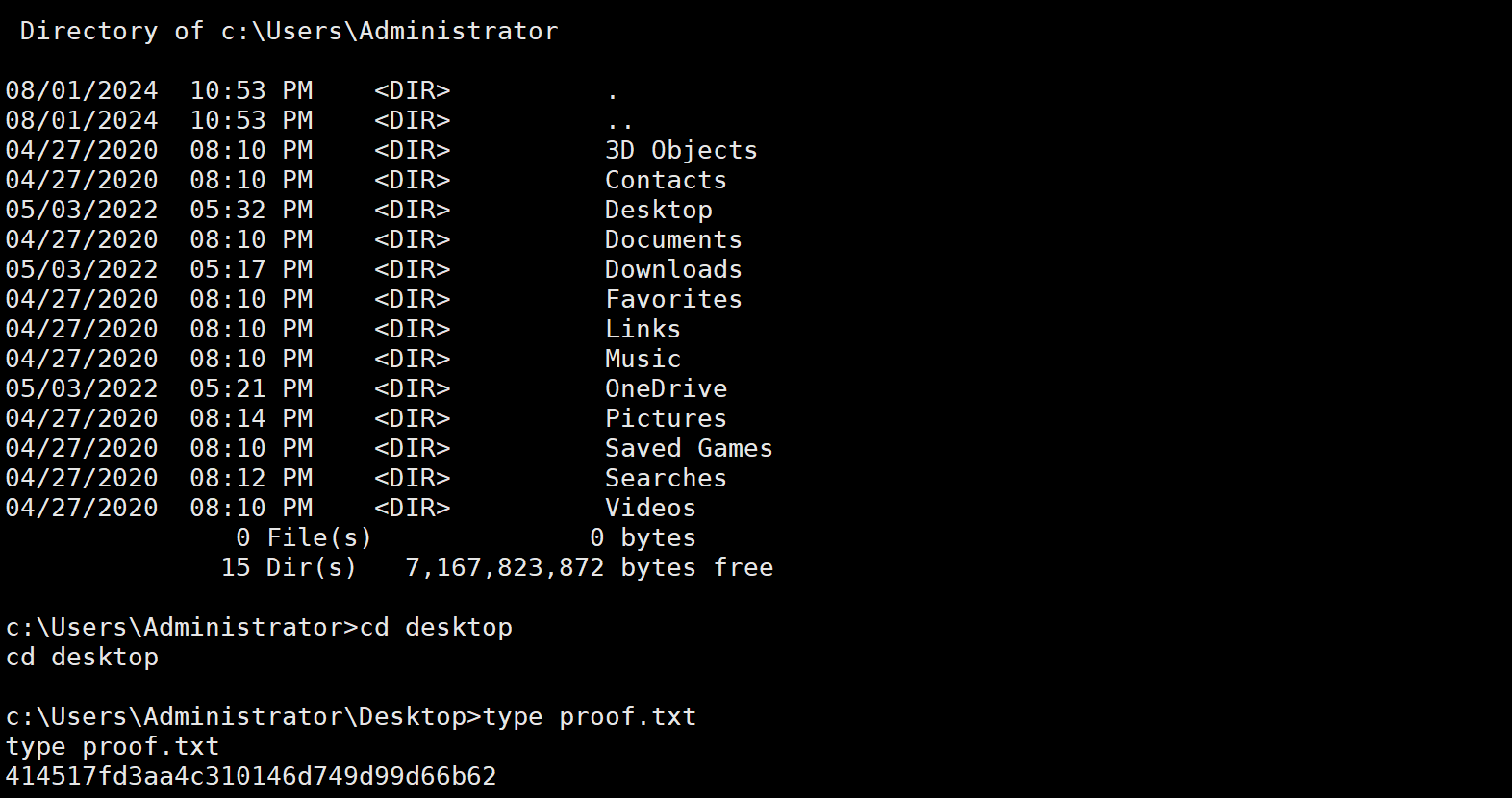Click the '0 File(s)' summary text
The height and width of the screenshot is (798, 1512).
pyautogui.click(x=304, y=538)
